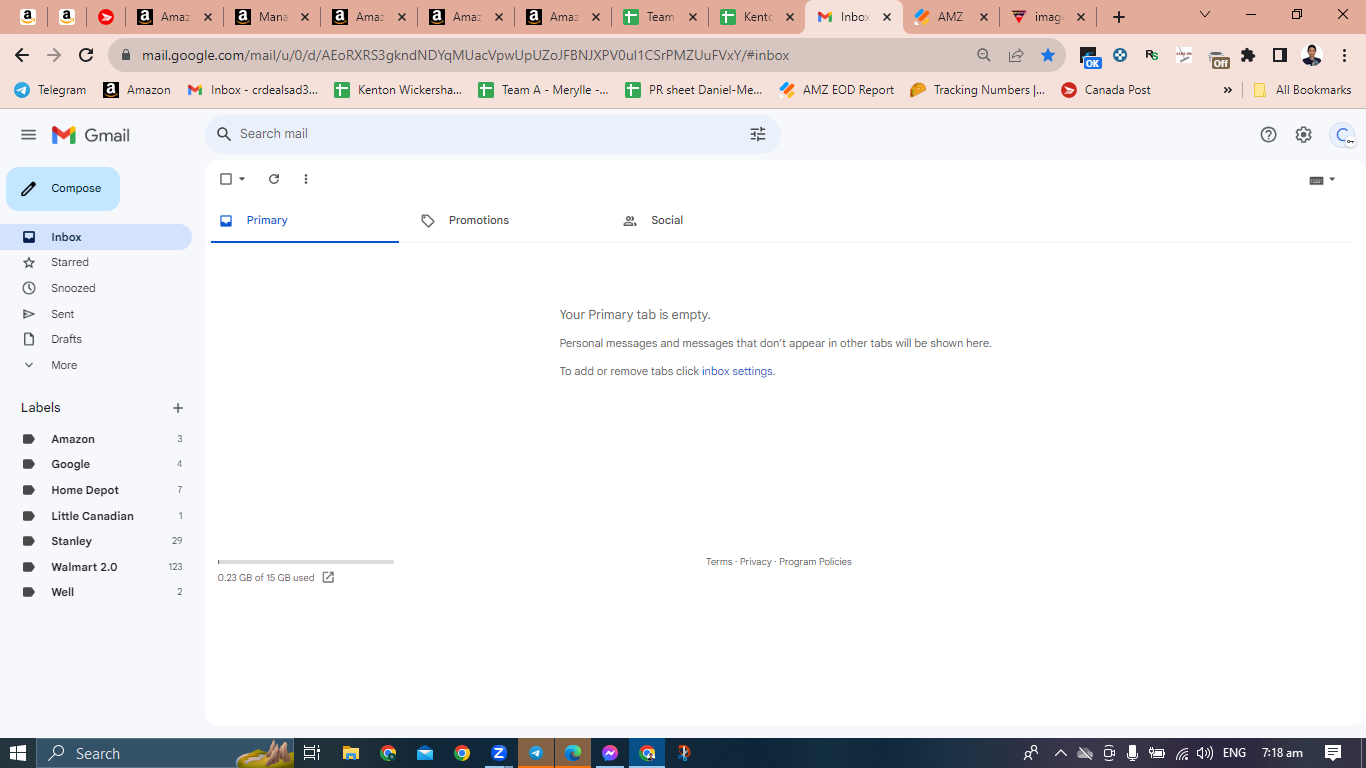Open the Google account avatar
Viewport: 1366px width, 768px height.
pos(1342,135)
